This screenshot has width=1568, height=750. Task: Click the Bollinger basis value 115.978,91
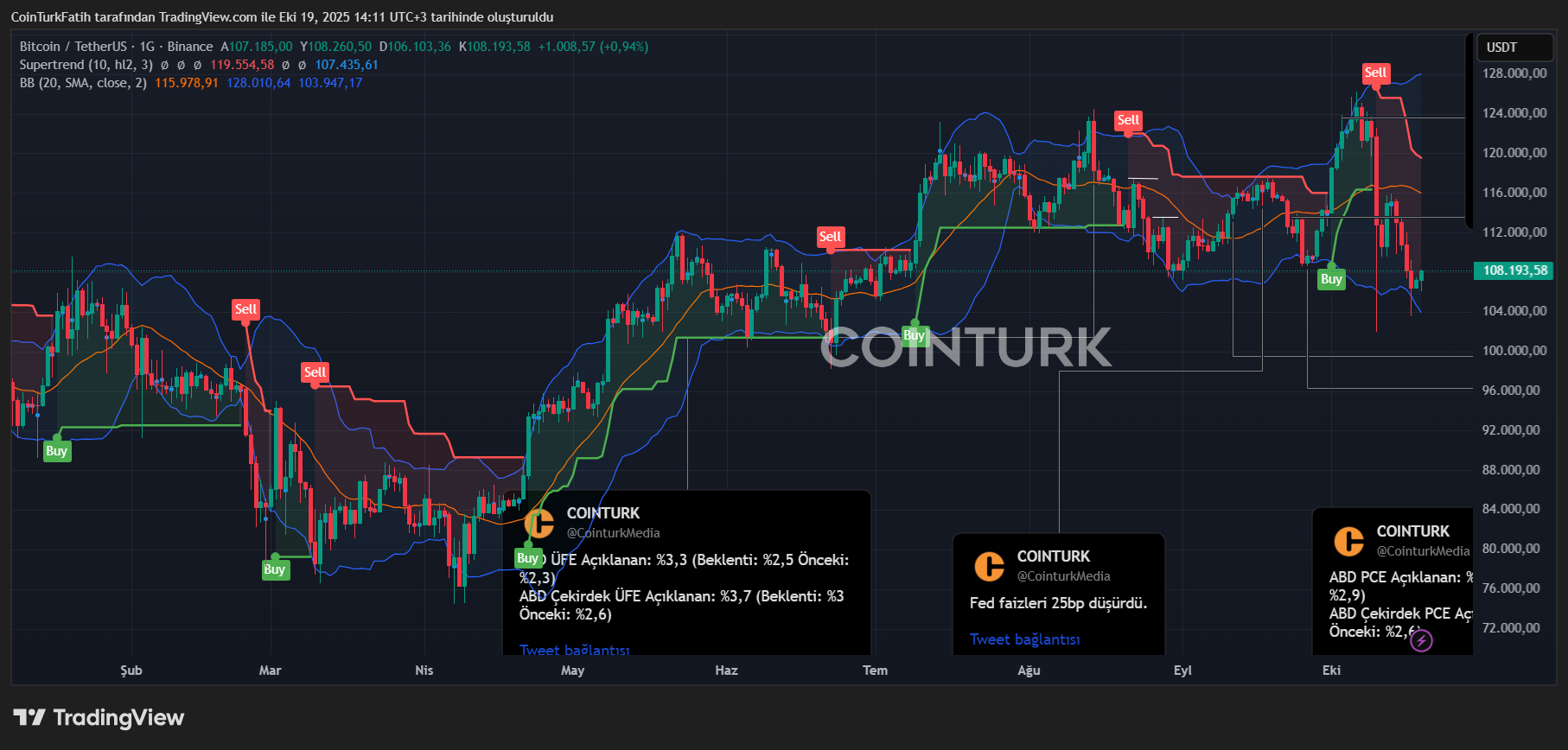pyautogui.click(x=187, y=83)
